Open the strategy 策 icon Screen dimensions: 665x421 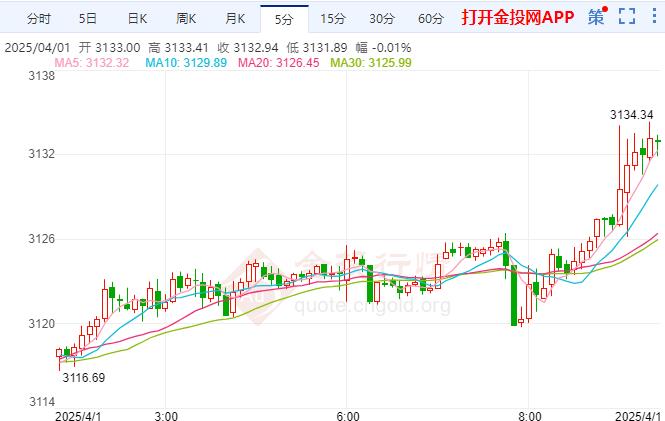(x=598, y=17)
